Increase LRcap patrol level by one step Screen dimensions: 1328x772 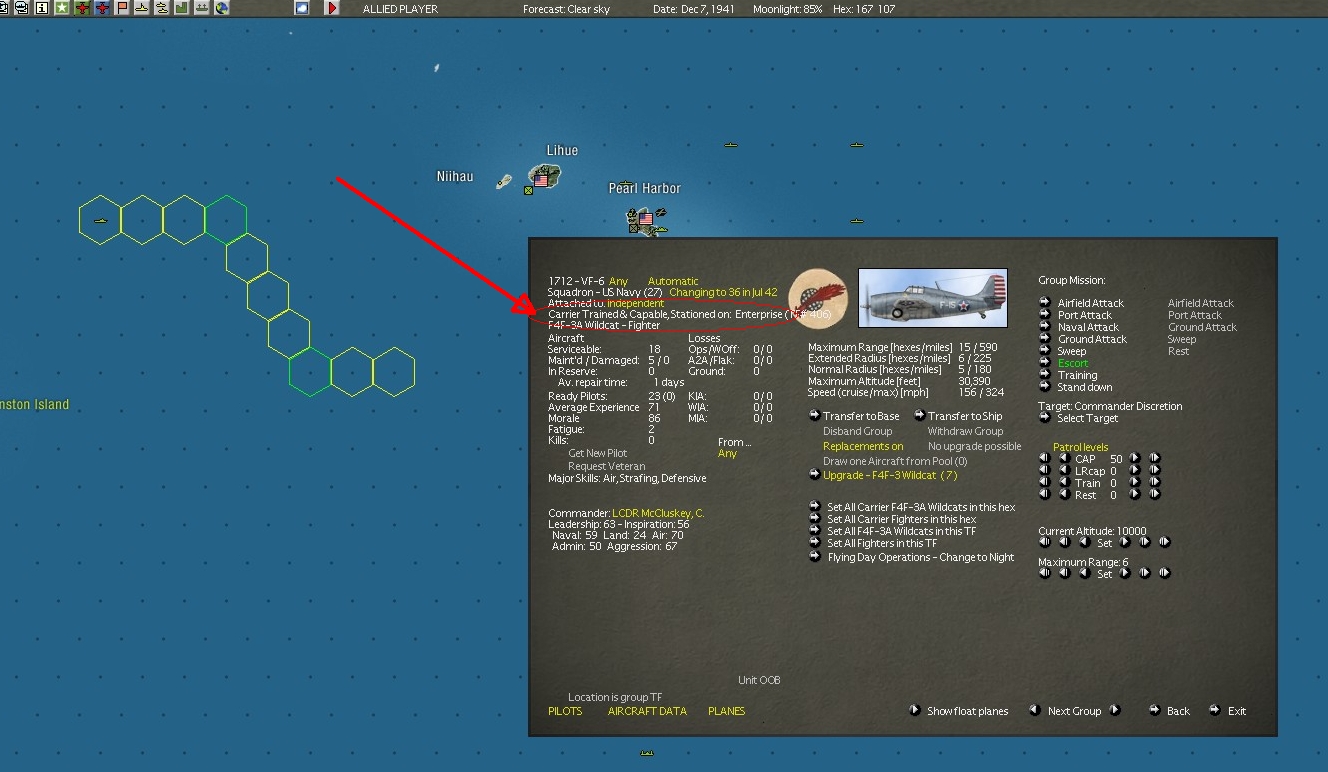click(x=1135, y=470)
